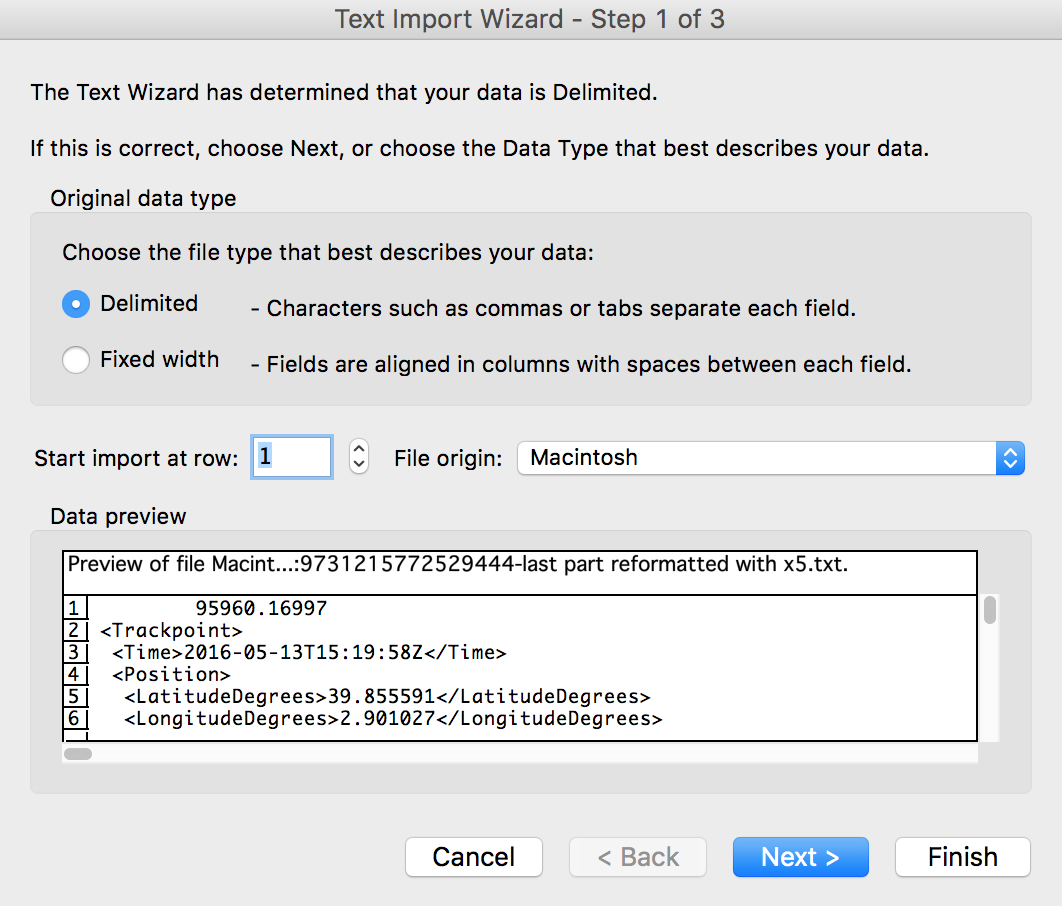The height and width of the screenshot is (906, 1062).
Task: Click the data preview vertical scrollbar thumb
Action: tap(989, 610)
